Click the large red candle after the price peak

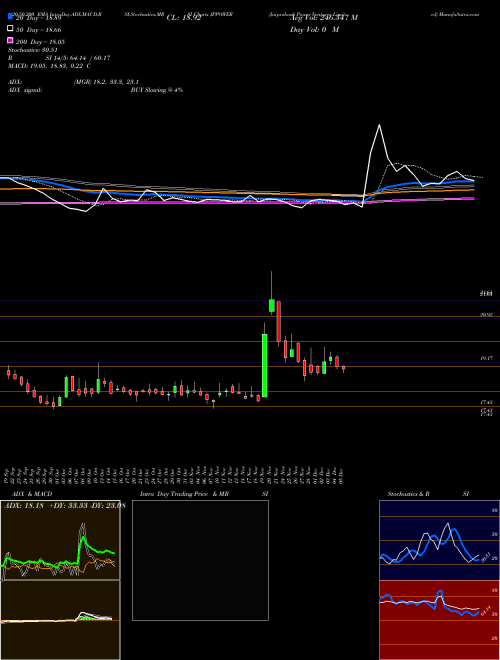278,321
